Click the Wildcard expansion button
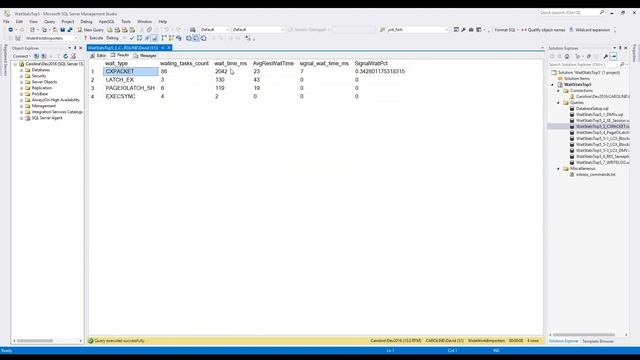Viewport: 640px width, 360px height. click(x=589, y=30)
